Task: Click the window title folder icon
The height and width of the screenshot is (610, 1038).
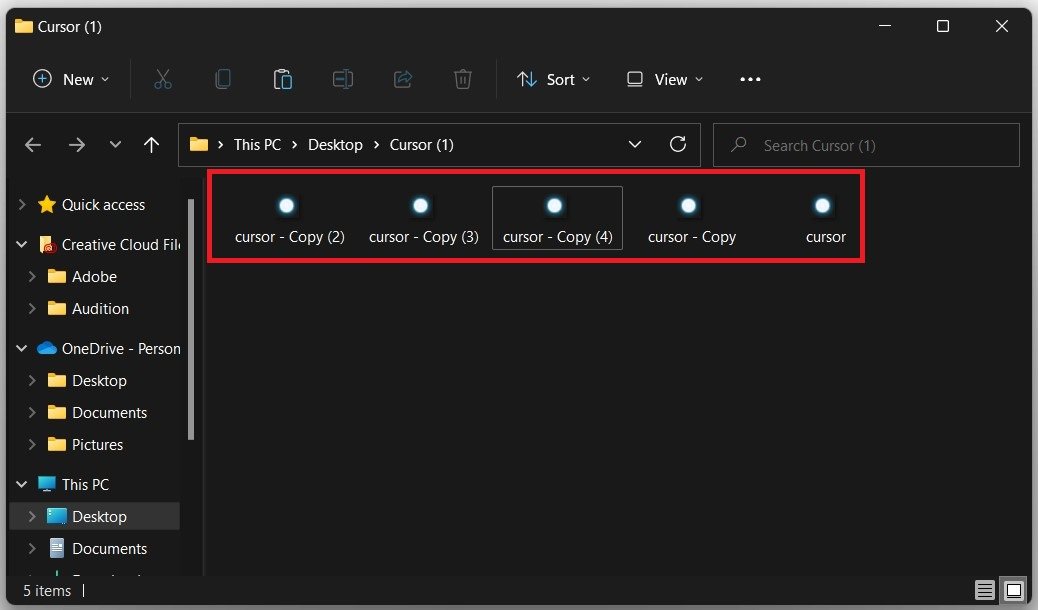Action: 24,26
